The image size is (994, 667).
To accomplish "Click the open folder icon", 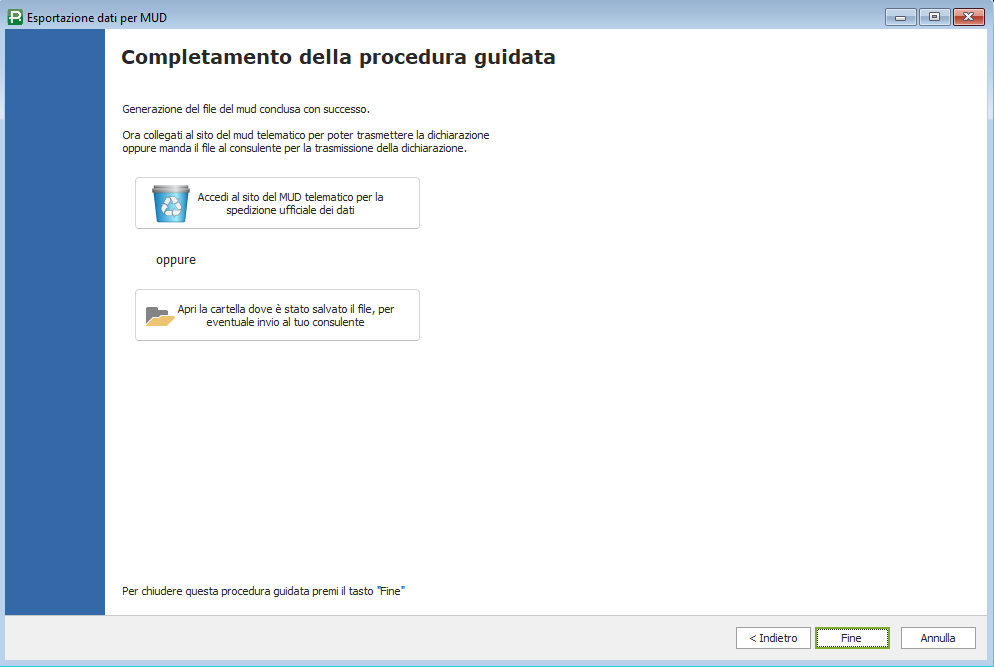I will (160, 316).
